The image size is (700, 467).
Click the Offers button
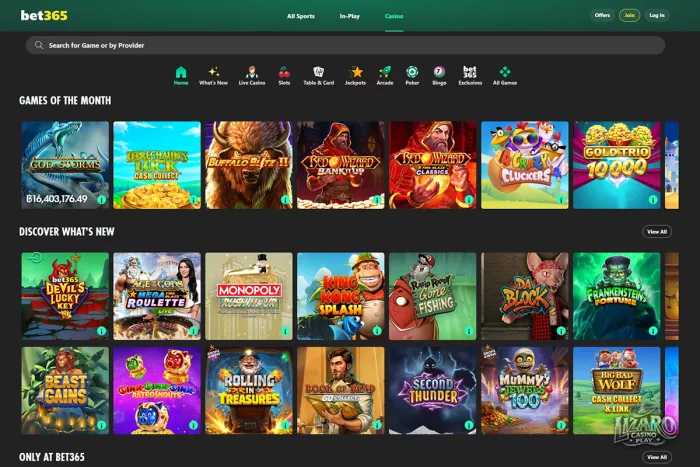(602, 15)
